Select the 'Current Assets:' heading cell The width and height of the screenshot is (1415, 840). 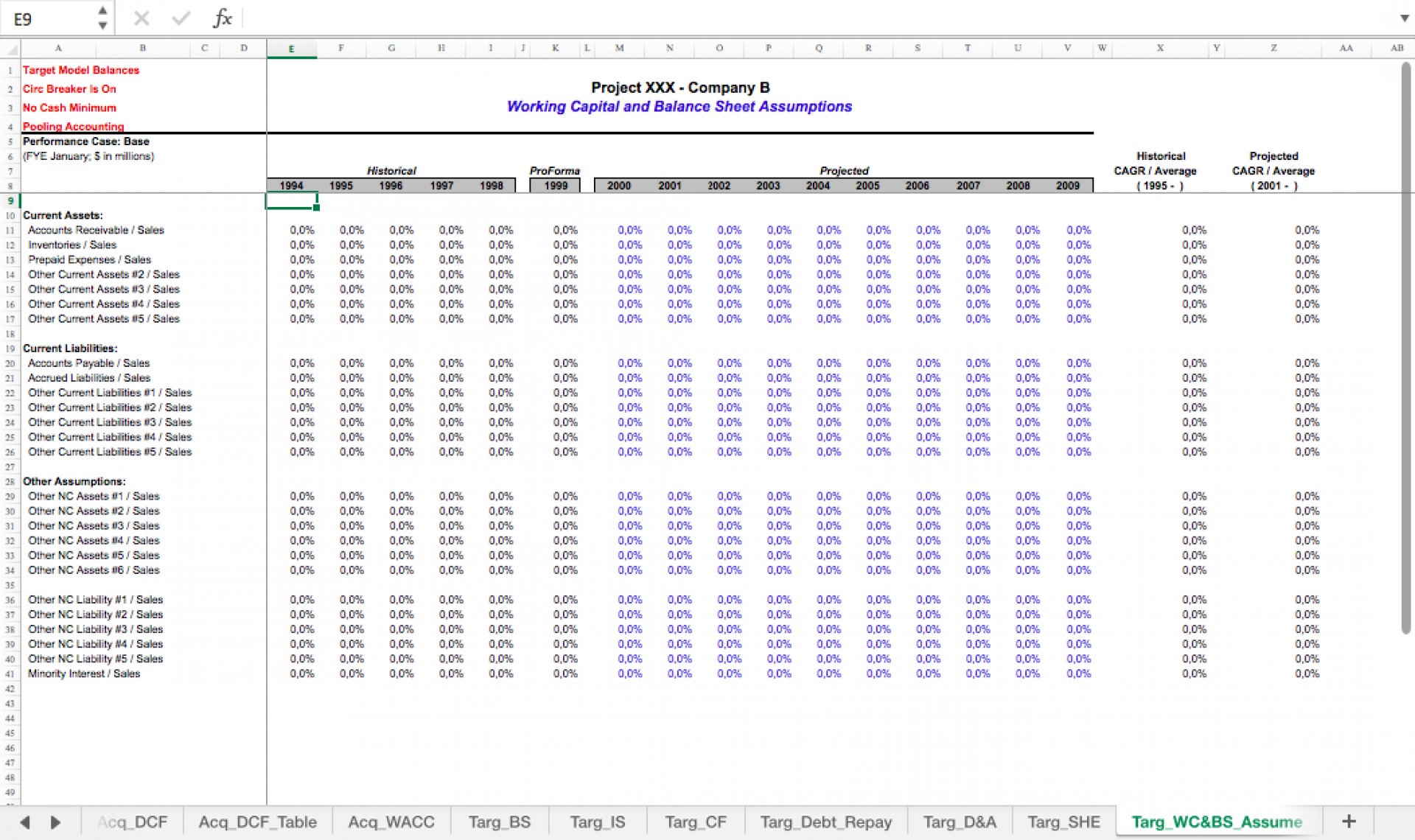[x=63, y=216]
